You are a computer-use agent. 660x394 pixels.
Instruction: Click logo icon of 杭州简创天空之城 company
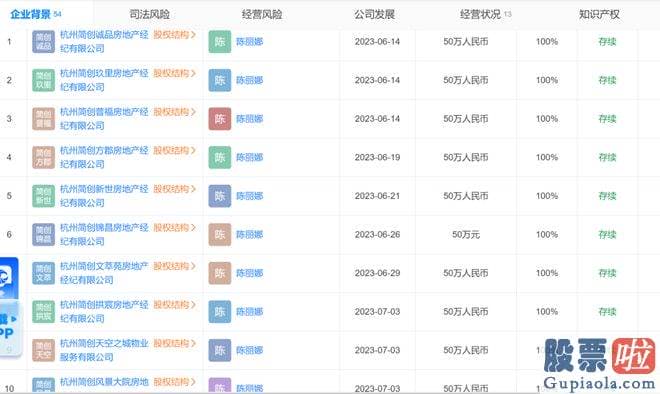(x=43, y=350)
